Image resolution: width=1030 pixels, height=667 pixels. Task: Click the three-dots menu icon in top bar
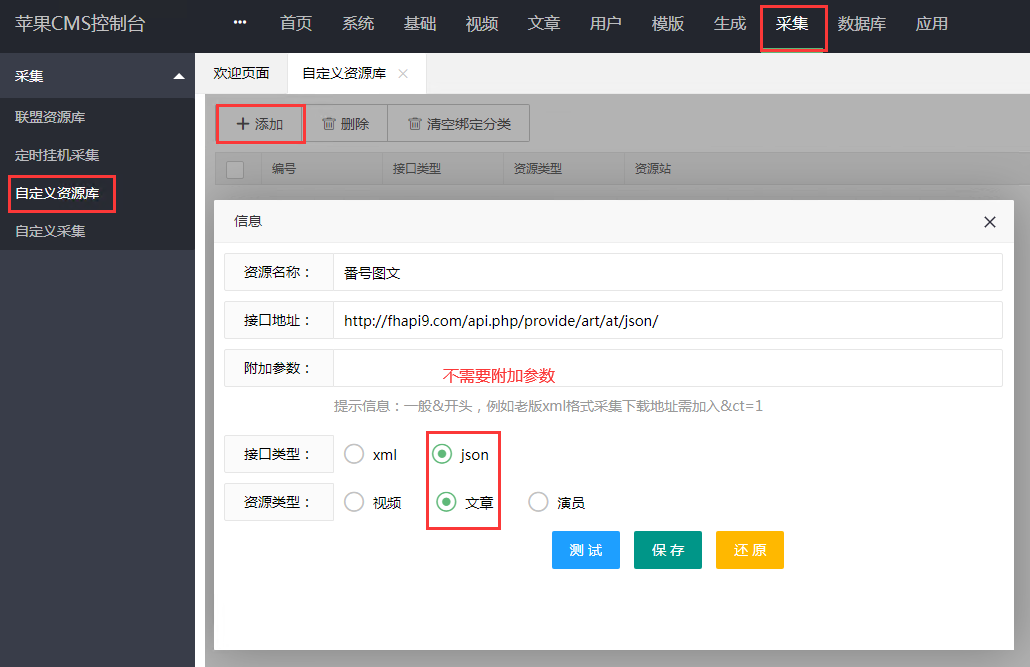click(x=239, y=23)
